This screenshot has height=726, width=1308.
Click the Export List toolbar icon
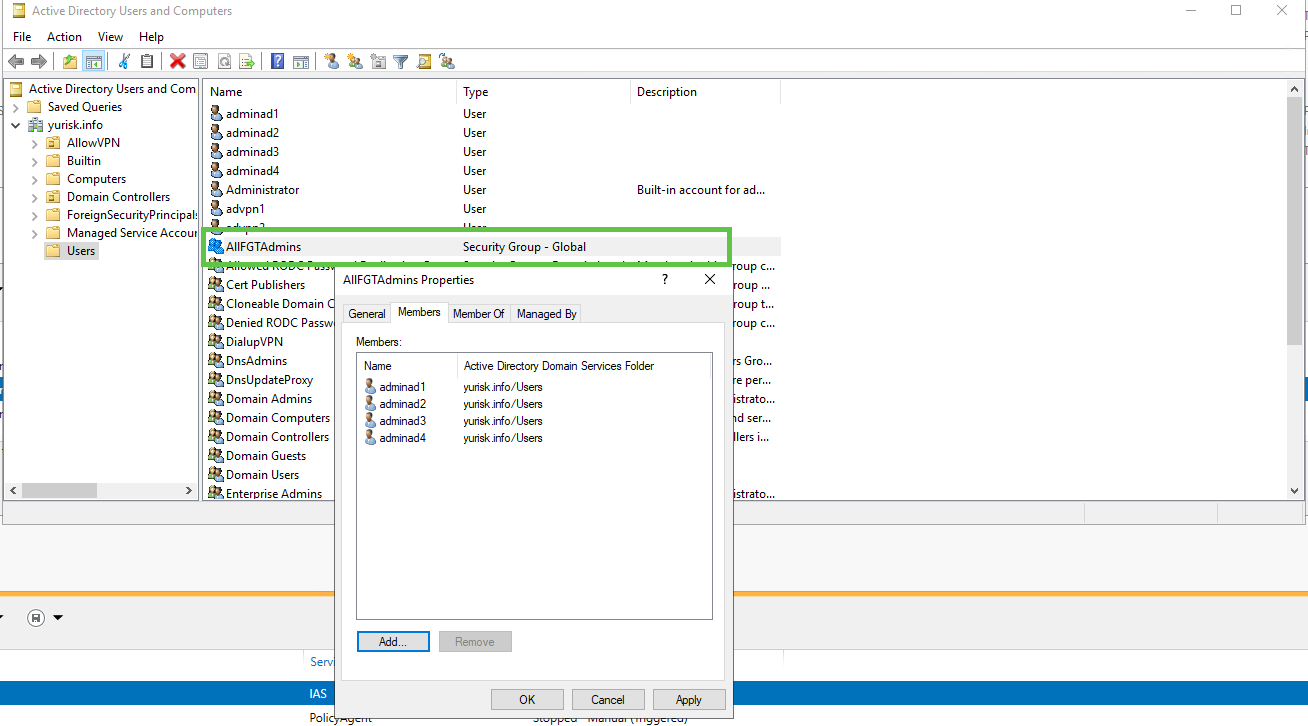click(x=247, y=62)
